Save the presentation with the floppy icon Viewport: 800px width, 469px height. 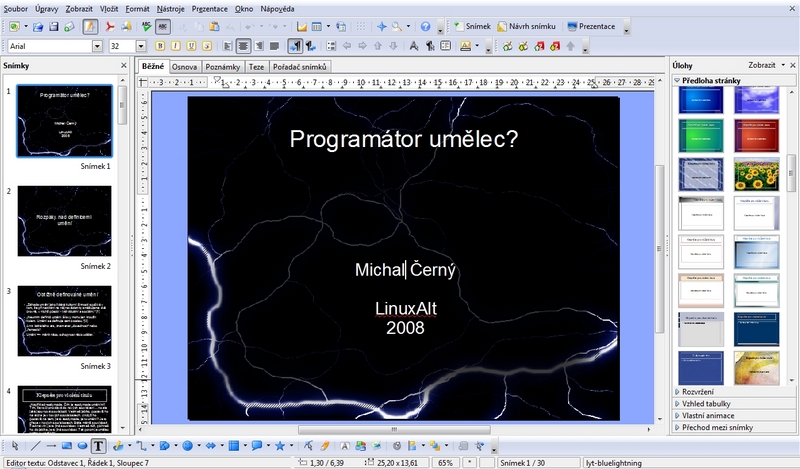click(54, 27)
